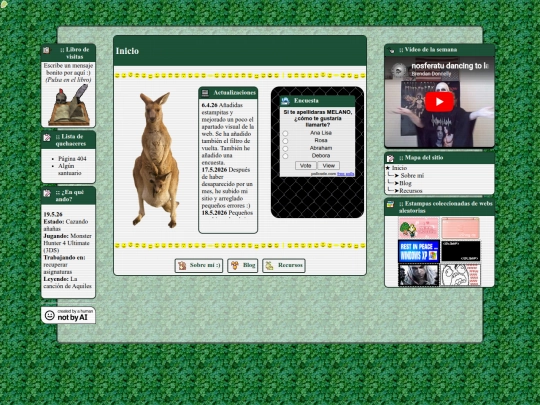Click the Encuesta panel header icon
The width and height of the screenshot is (540, 405).
pyautogui.click(x=285, y=101)
